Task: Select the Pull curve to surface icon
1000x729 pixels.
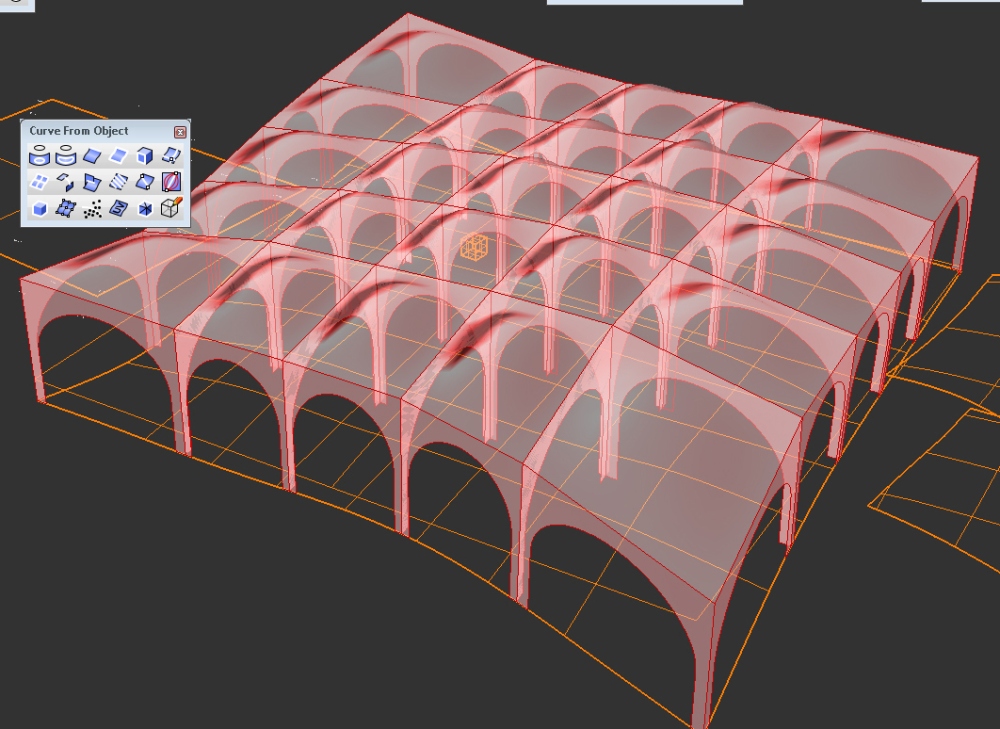Action: [66, 156]
